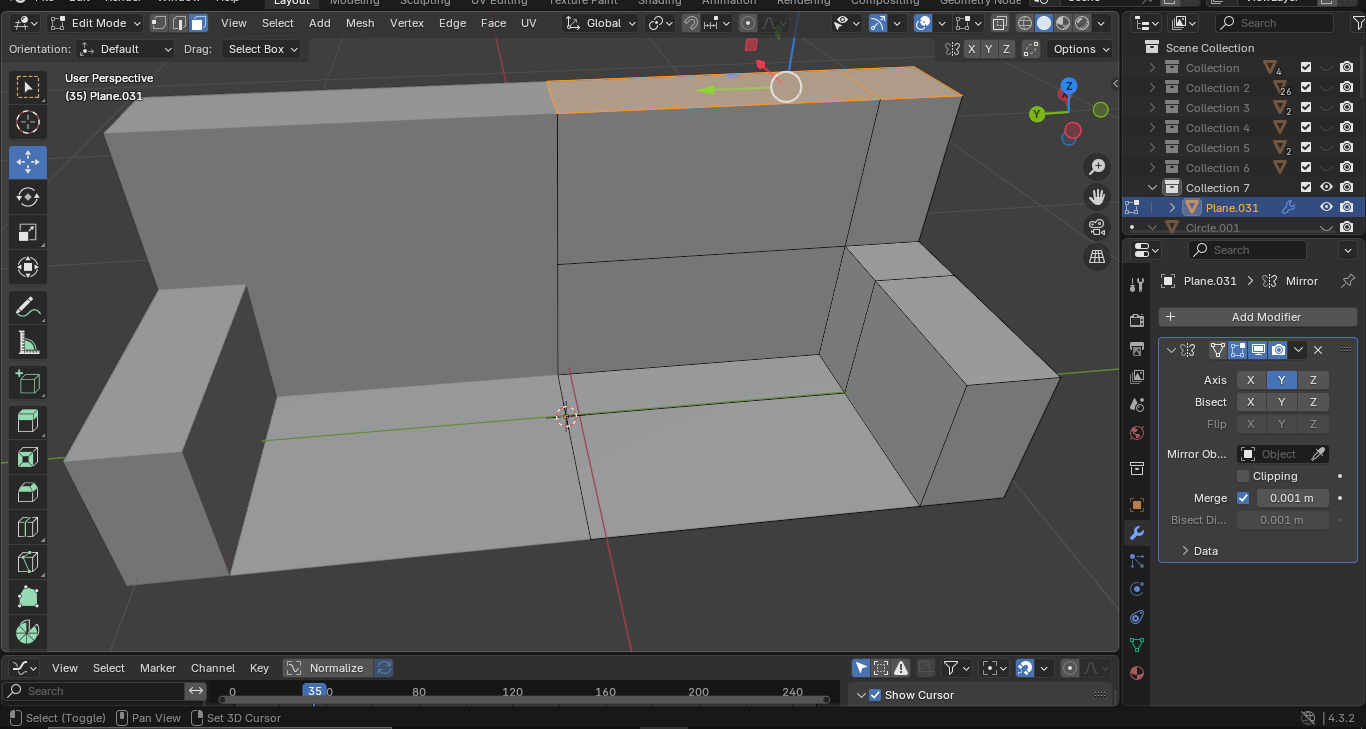Switch to face select mode

(x=198, y=23)
